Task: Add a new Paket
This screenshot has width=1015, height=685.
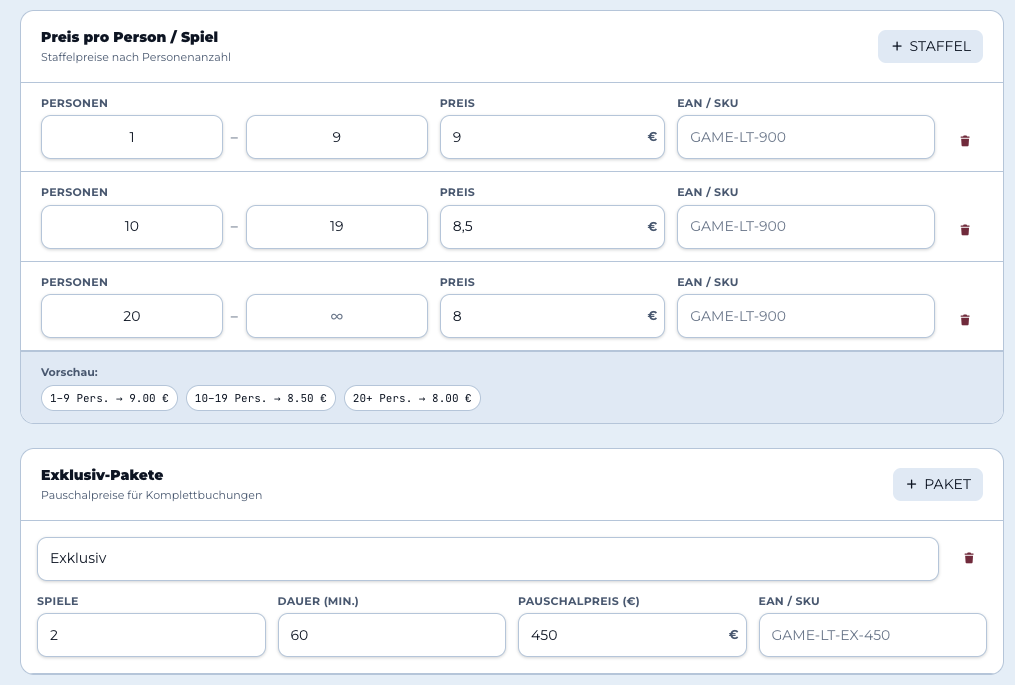Action: tap(938, 484)
